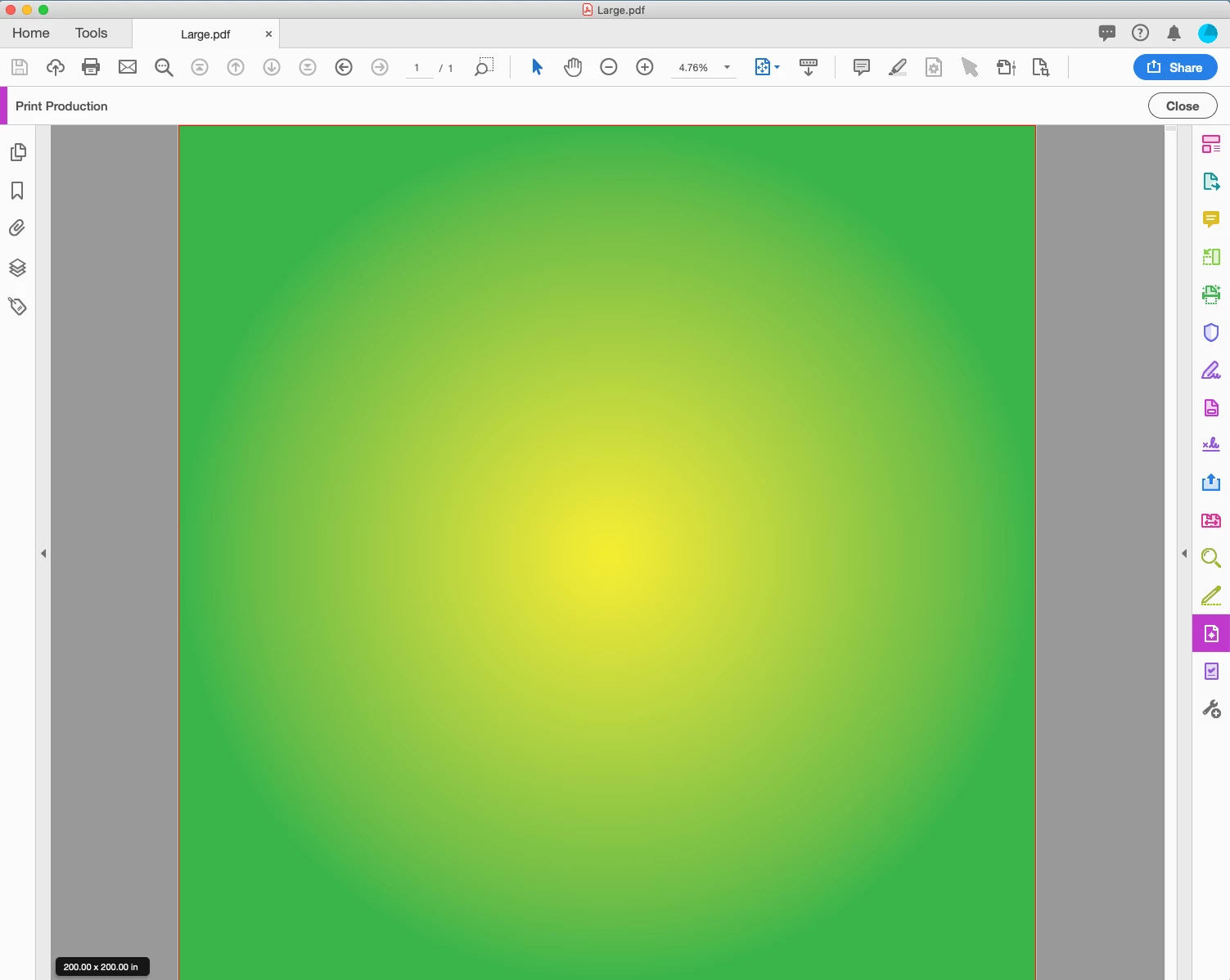Select the Large.pdf document tab
This screenshot has width=1230, height=980.
click(205, 34)
